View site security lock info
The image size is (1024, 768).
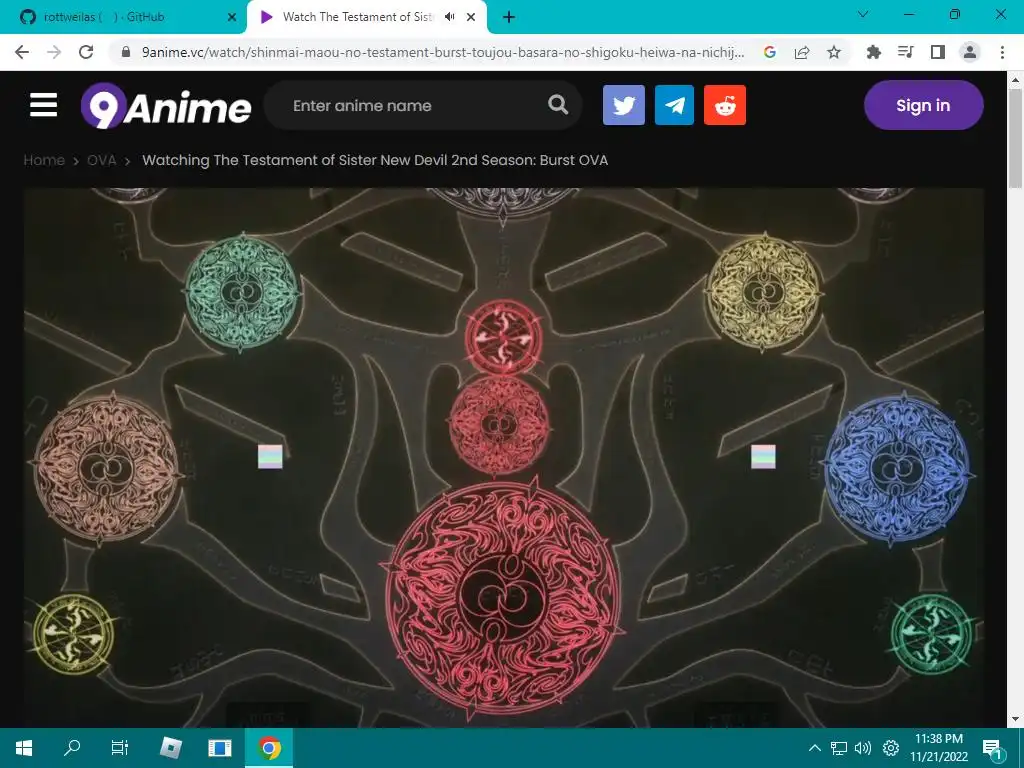point(126,52)
